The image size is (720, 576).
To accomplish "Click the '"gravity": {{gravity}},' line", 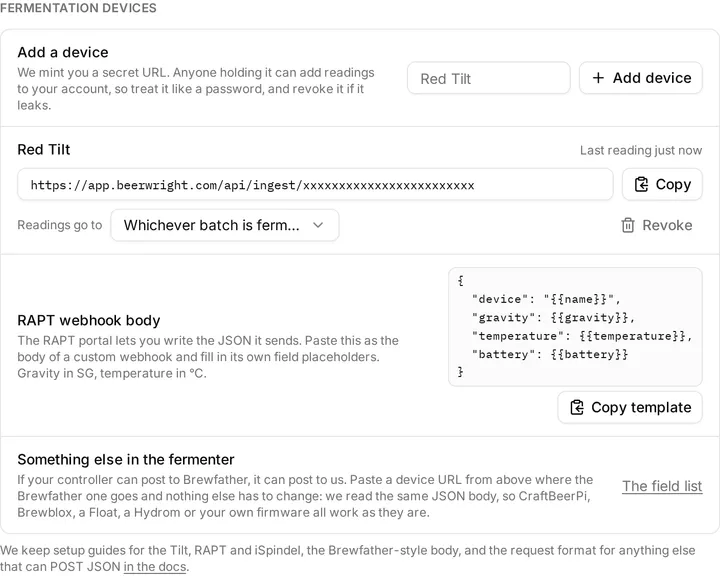I will click(x=553, y=317).
